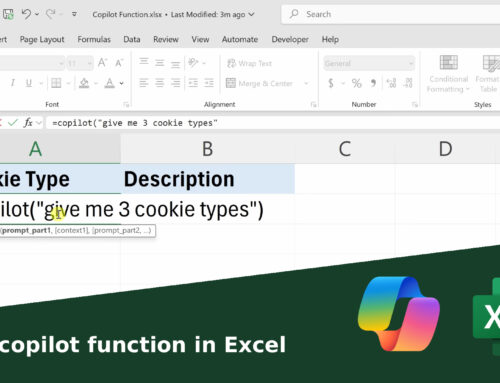Click into the Search box
Viewport: 500px width, 383px height.
pos(390,14)
